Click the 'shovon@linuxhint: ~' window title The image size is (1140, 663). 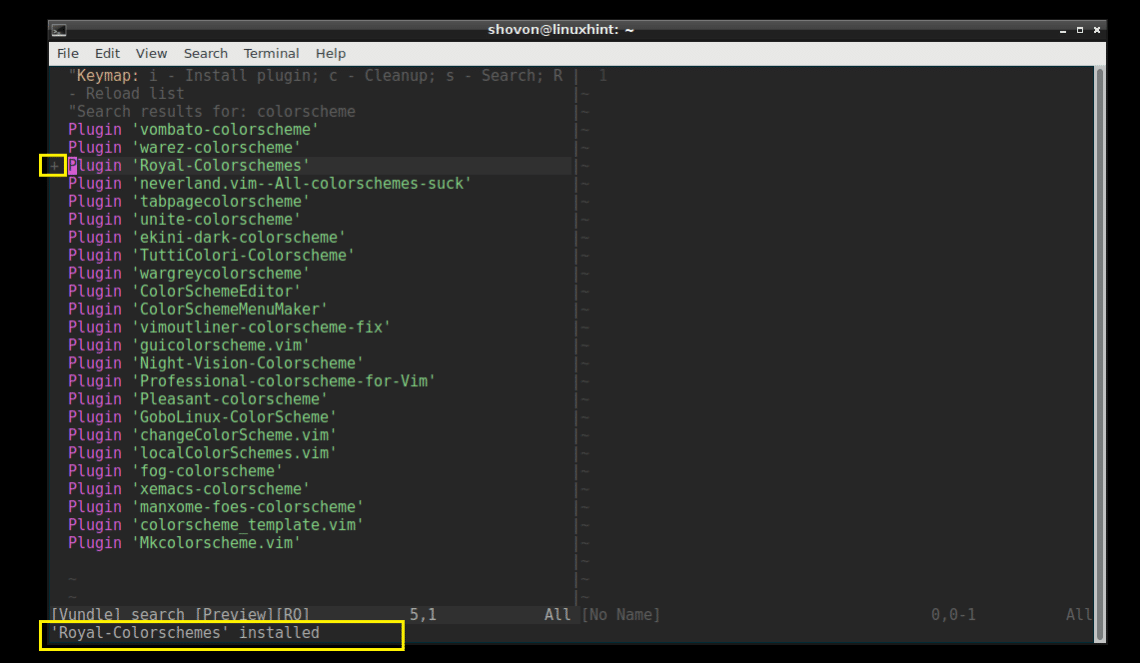point(561,30)
